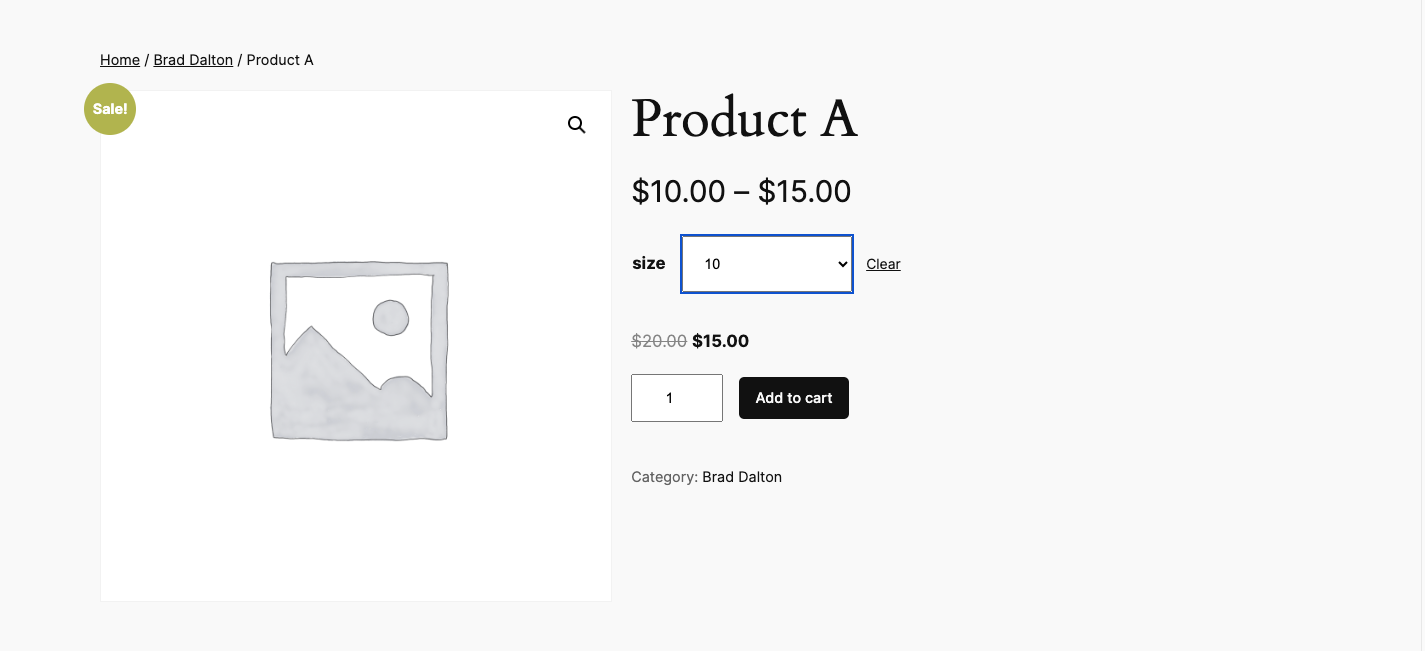The width and height of the screenshot is (1425, 651).
Task: Click the size attribute label
Action: 648,264
